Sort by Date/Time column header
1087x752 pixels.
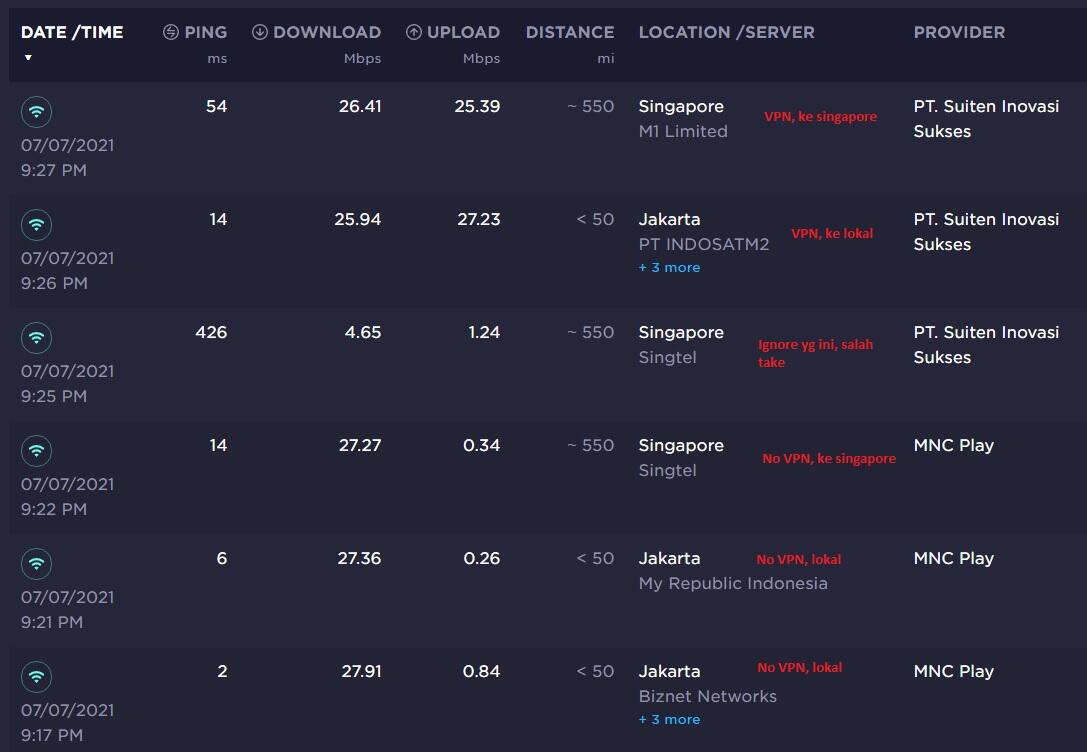[x=72, y=32]
